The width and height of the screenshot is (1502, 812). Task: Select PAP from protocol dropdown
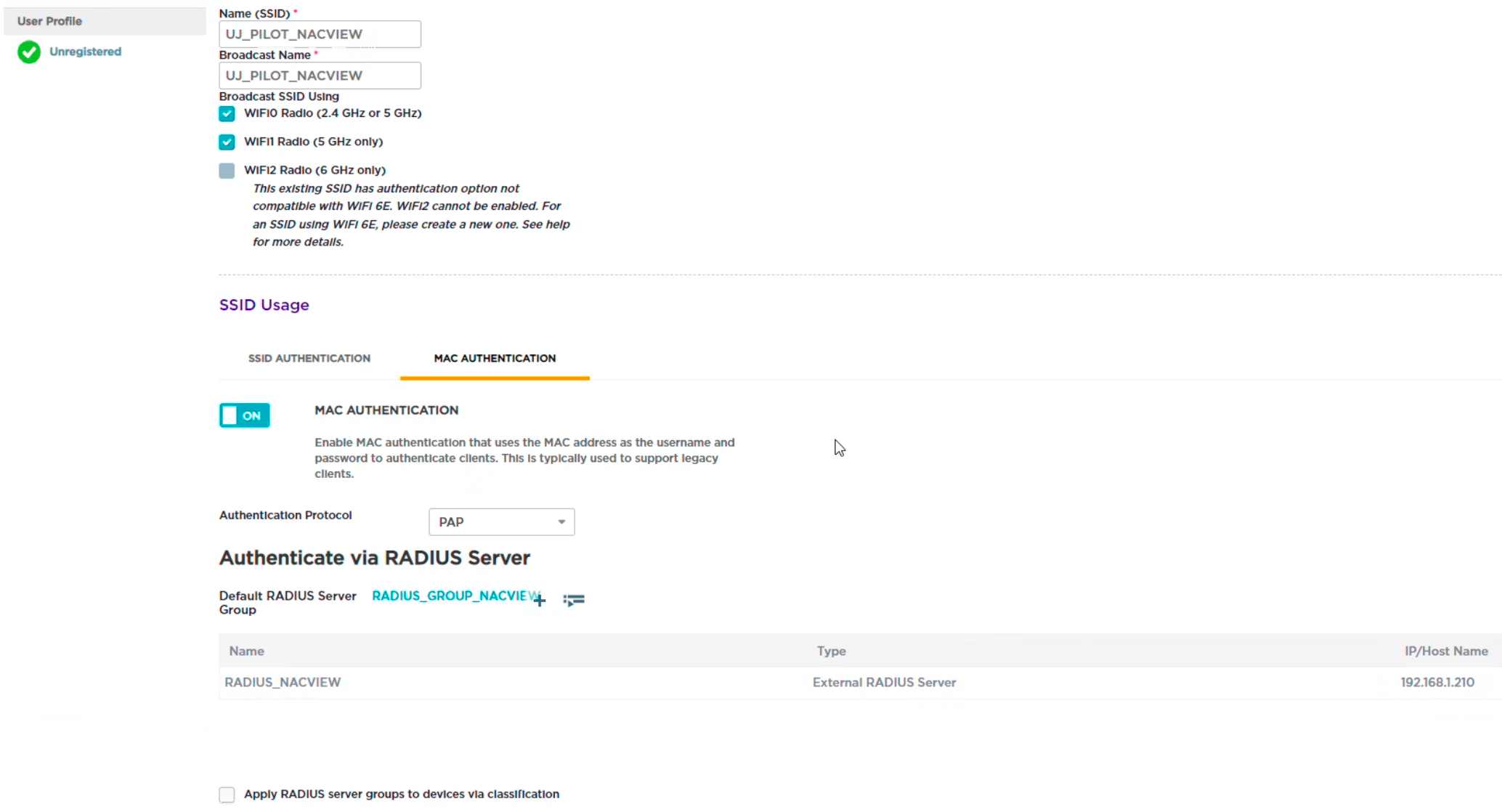coord(501,521)
